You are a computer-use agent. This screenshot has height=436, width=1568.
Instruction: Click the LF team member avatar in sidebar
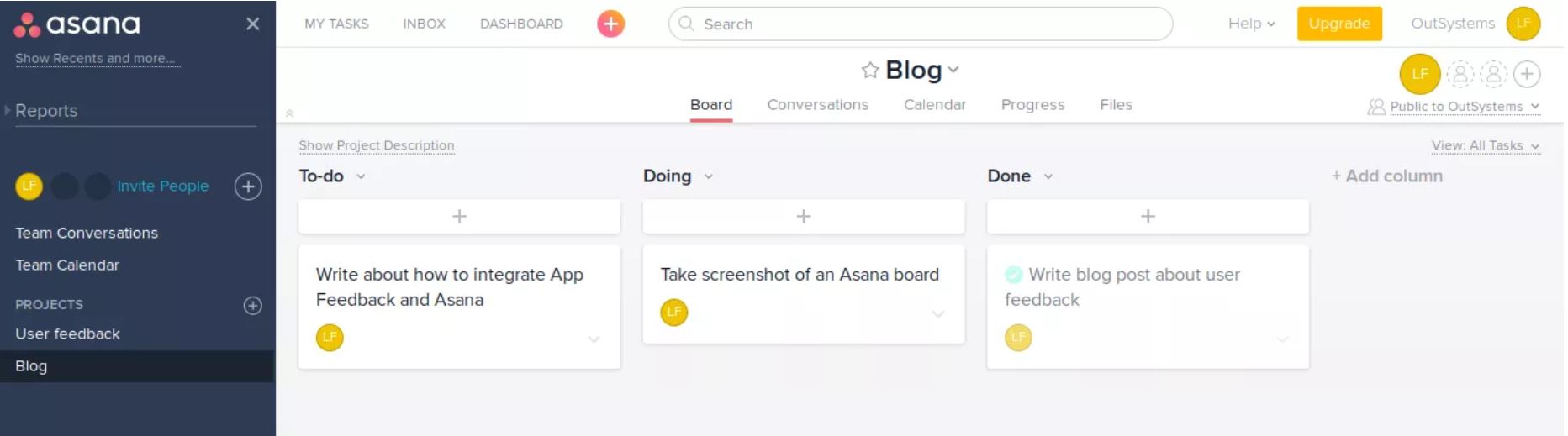click(29, 186)
